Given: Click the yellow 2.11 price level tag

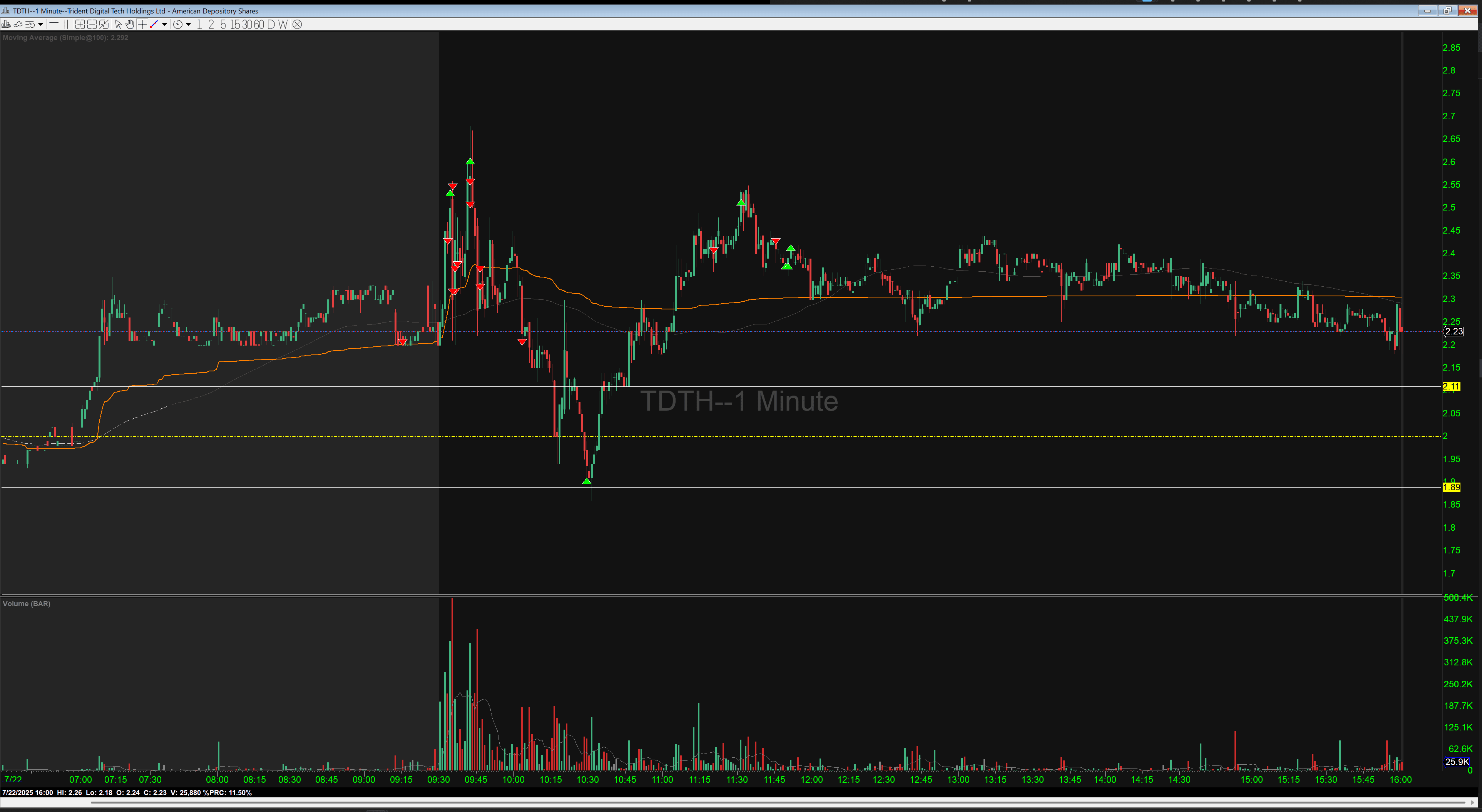Looking at the screenshot, I should (x=1451, y=386).
